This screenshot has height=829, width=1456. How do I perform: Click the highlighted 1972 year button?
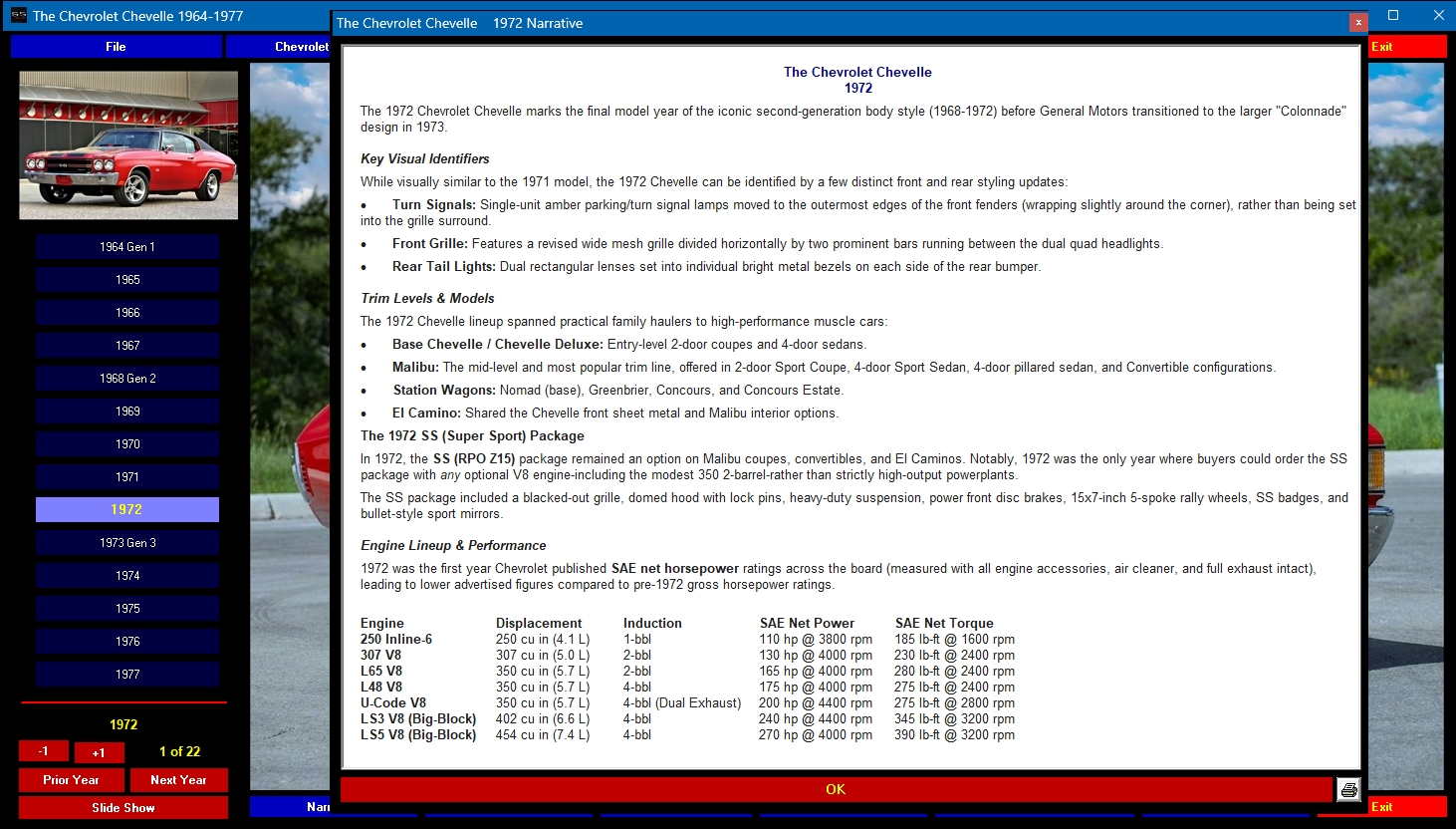coord(127,509)
